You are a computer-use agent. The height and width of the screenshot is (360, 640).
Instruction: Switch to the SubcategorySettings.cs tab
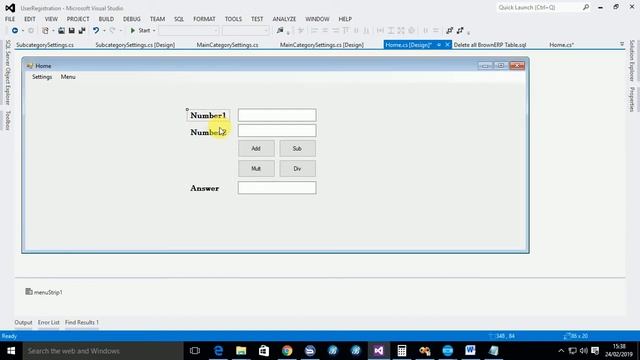45,45
